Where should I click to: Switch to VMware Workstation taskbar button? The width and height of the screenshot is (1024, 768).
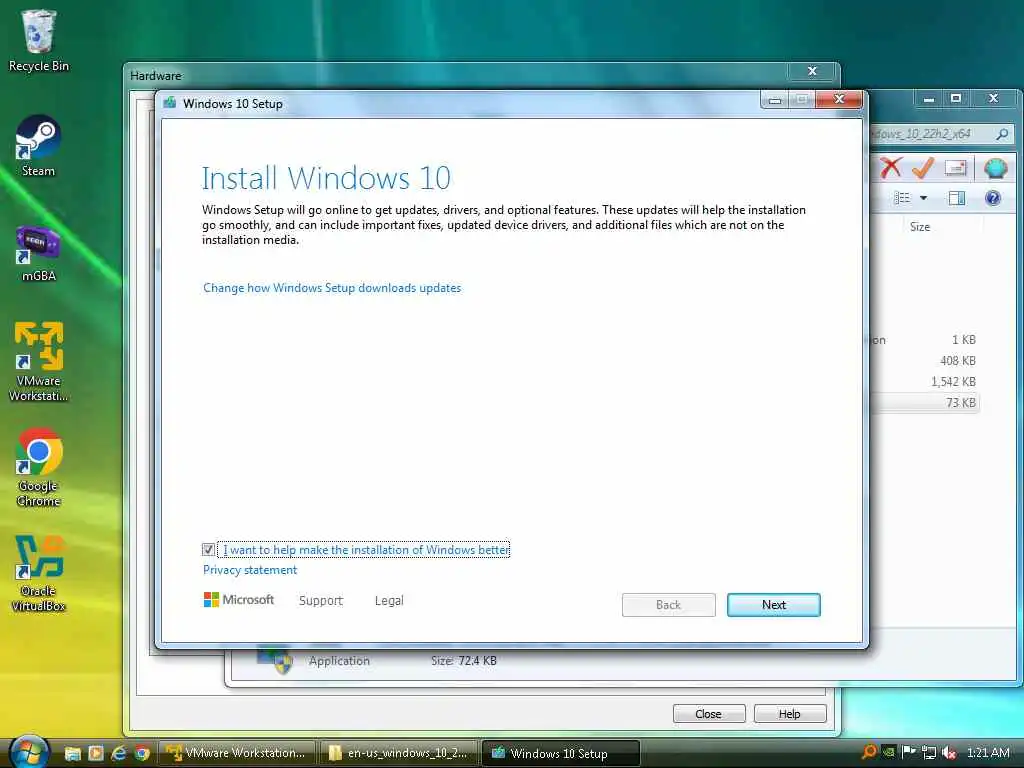coord(238,753)
